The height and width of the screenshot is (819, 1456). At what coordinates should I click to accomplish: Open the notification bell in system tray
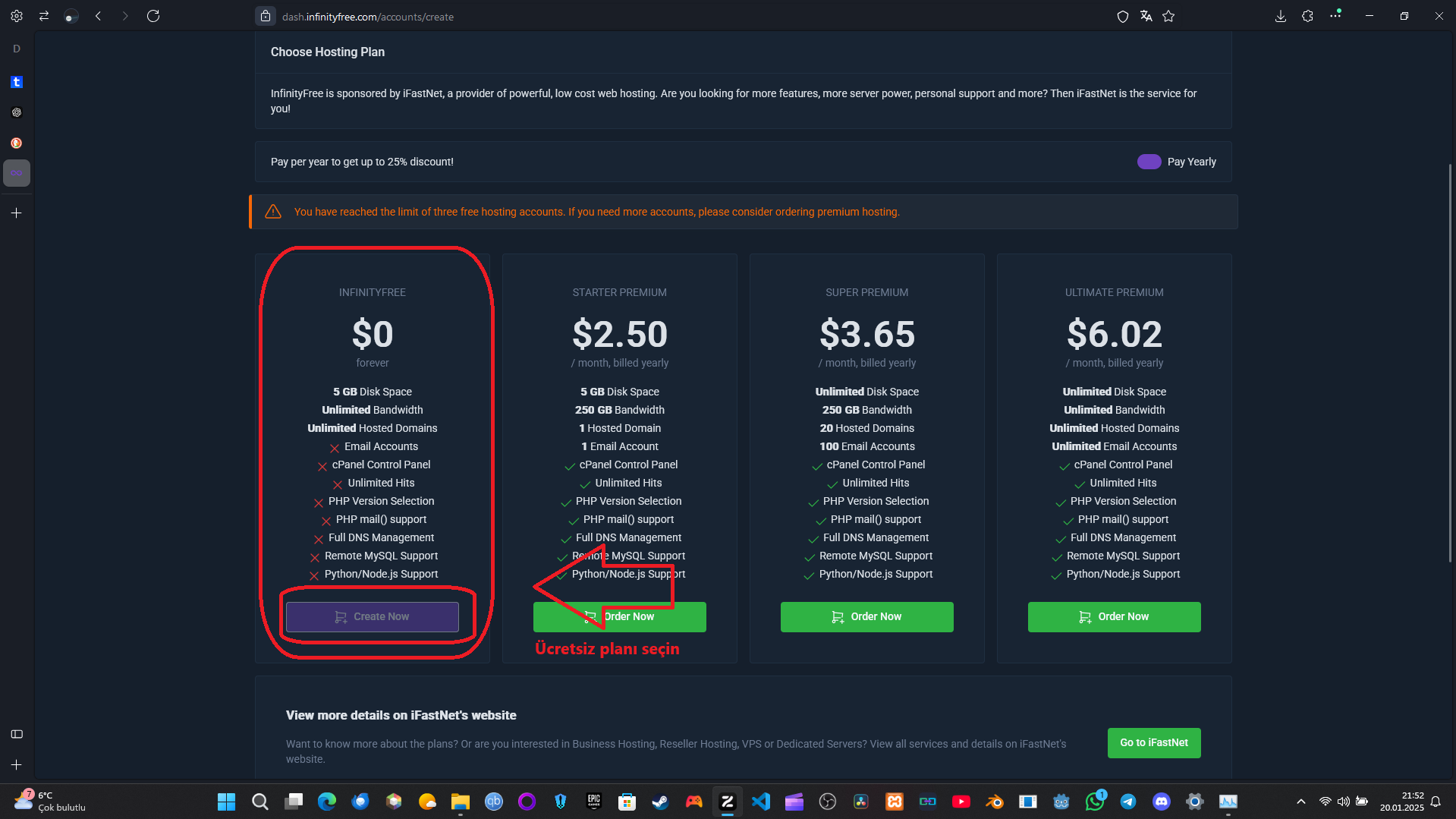coord(1436,802)
